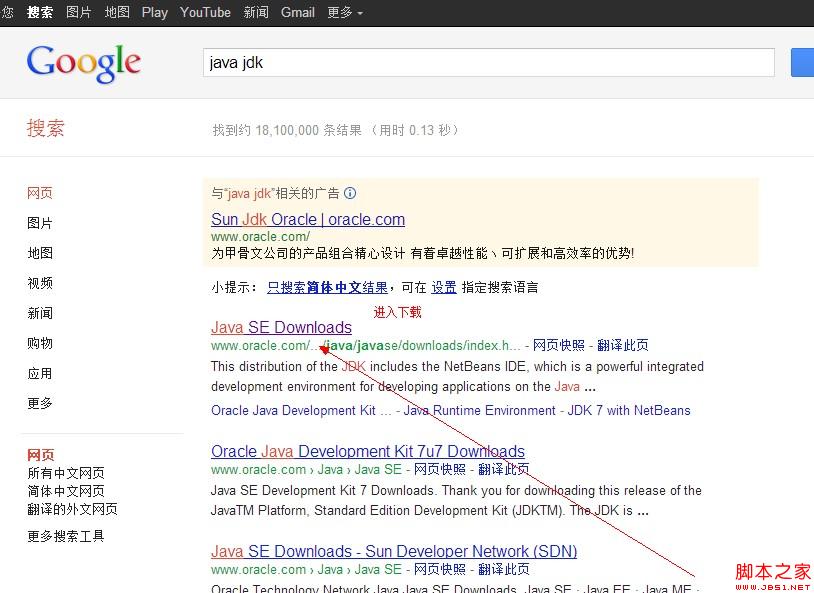
Task: Select 地图 in the left sidebar
Action: coord(40,253)
